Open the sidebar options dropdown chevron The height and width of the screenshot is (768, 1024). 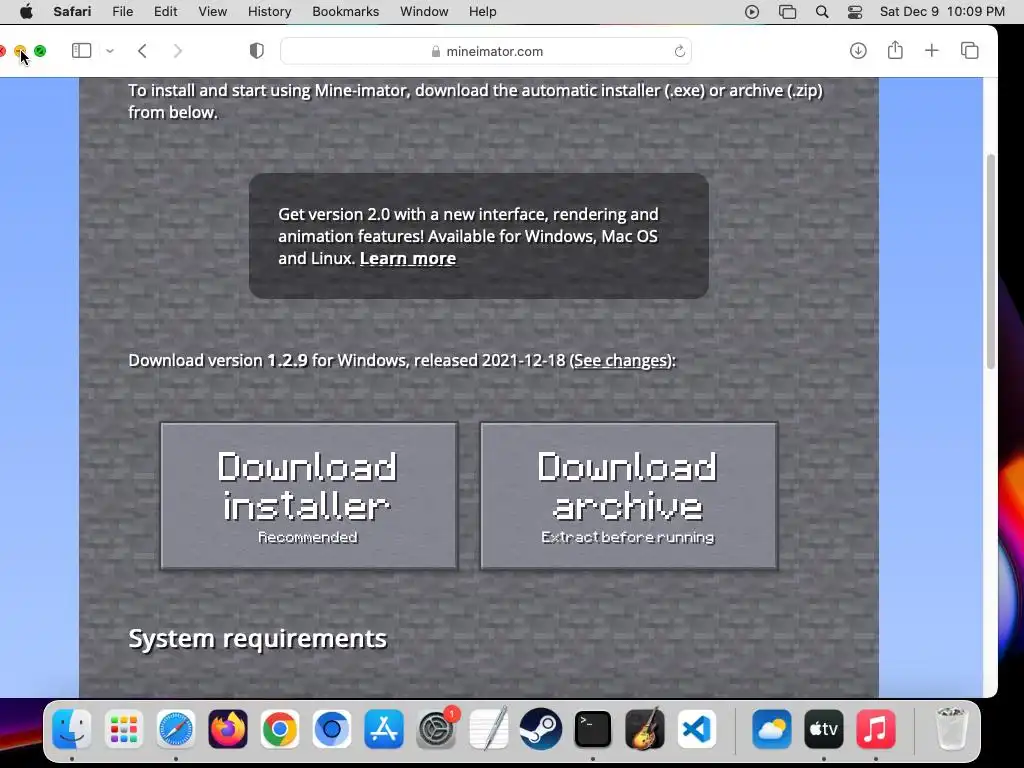click(x=110, y=51)
